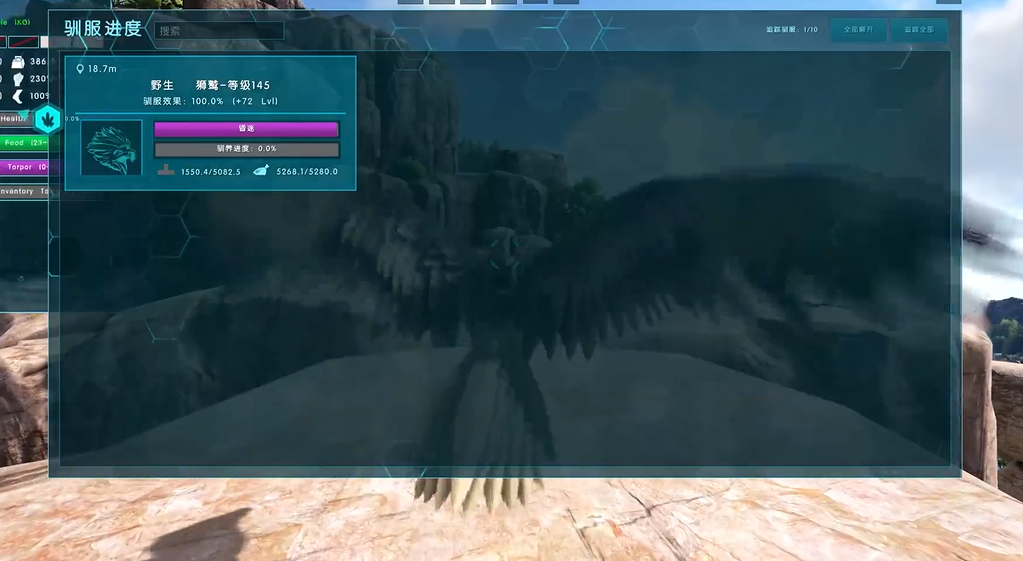Click the grey 驯养进度 progress bar

tap(246, 149)
